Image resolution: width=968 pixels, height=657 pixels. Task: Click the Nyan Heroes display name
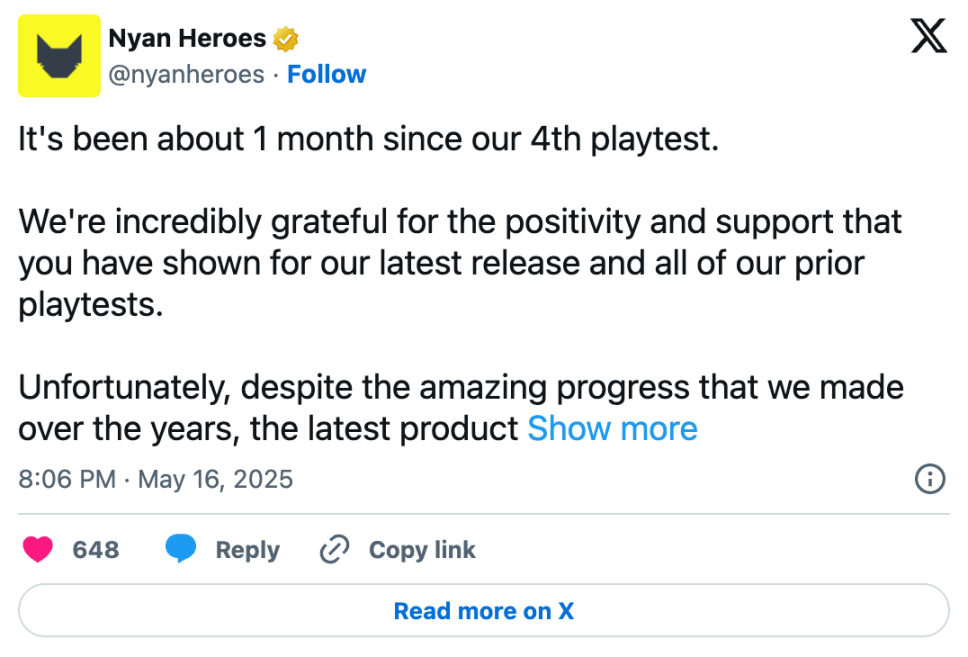187,39
